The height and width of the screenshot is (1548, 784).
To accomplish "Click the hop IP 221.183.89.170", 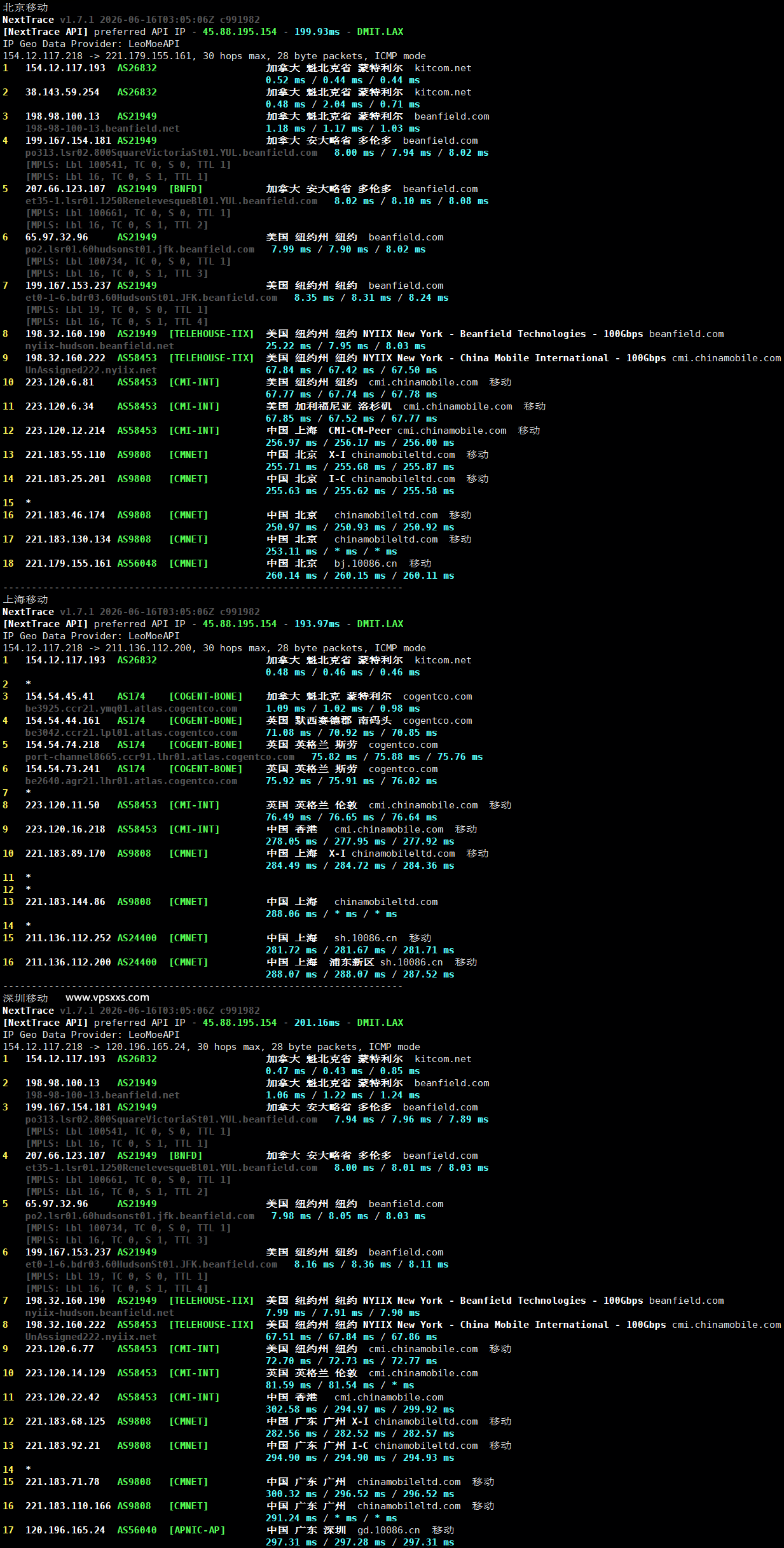I will tap(65, 853).
